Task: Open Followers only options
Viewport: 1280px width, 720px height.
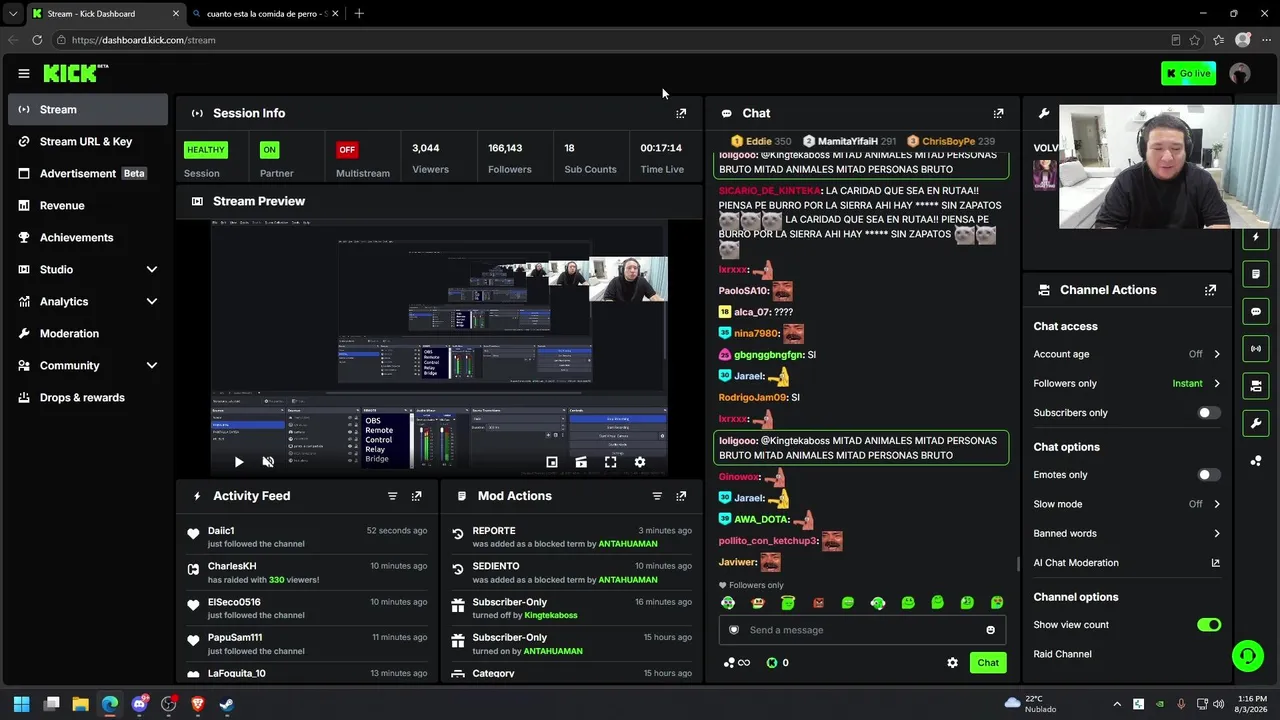Action: (1127, 383)
